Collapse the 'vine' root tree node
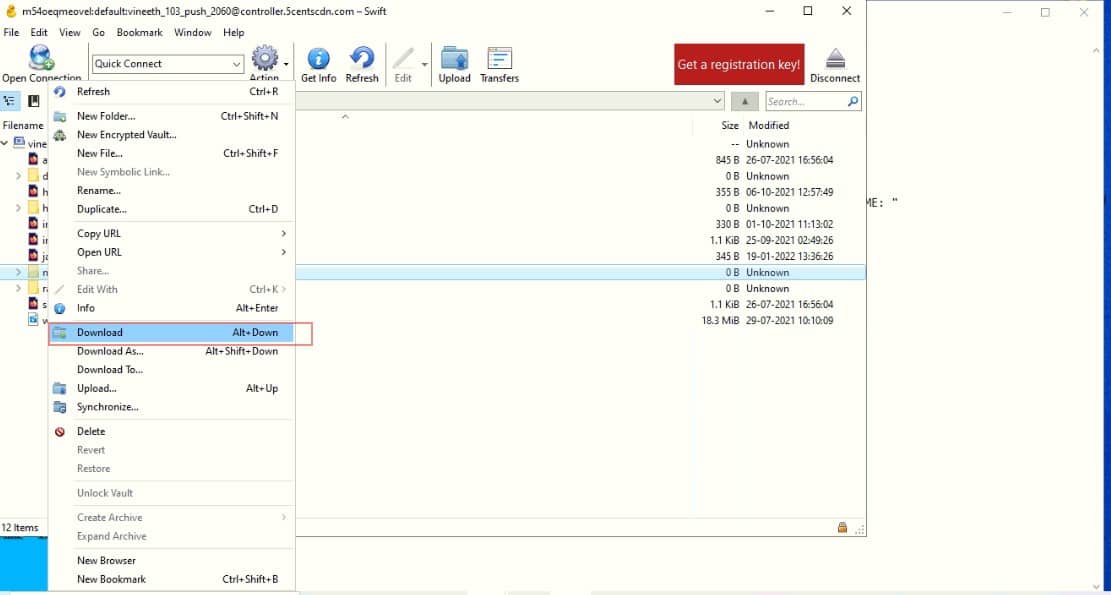Screen dimensions: 1111x595 click(5, 143)
